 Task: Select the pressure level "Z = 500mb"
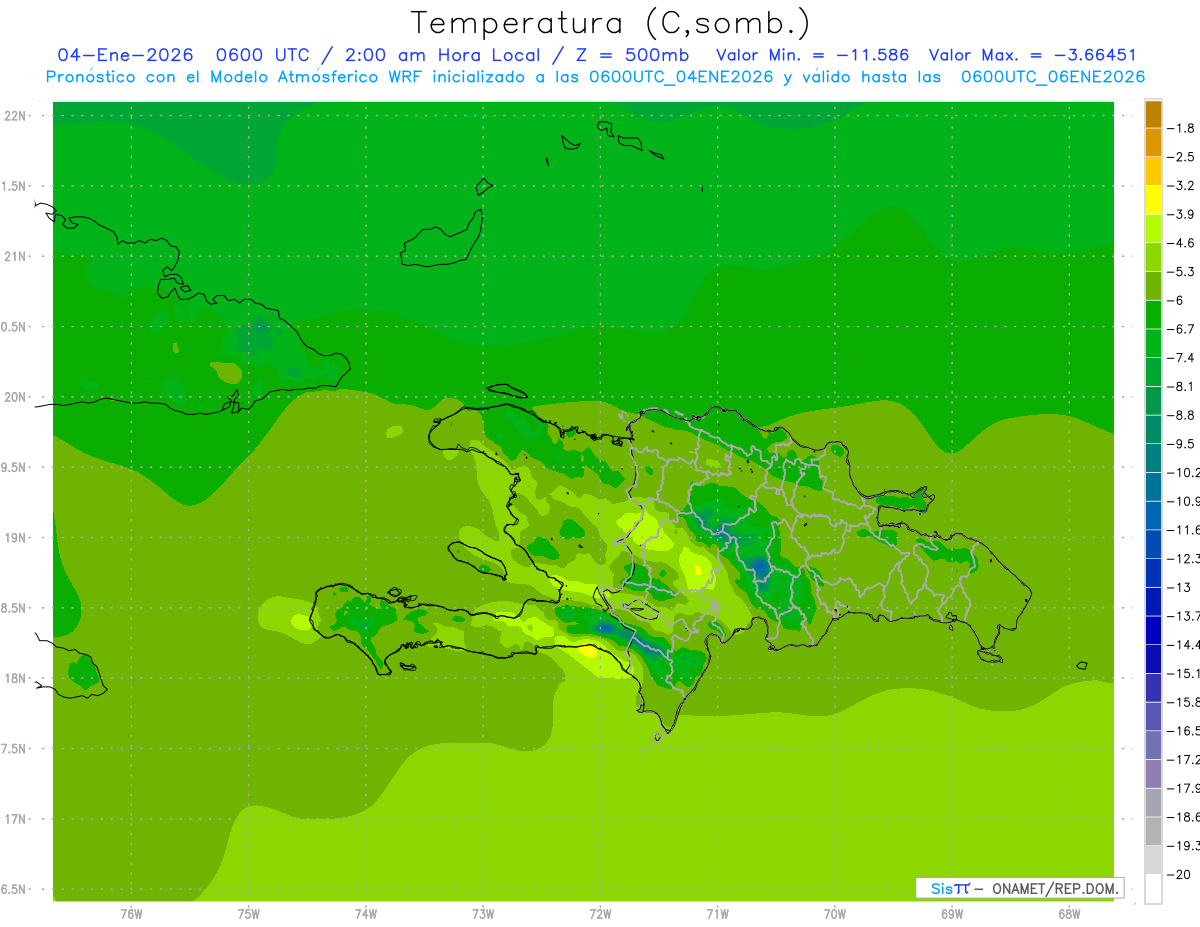click(x=627, y=55)
